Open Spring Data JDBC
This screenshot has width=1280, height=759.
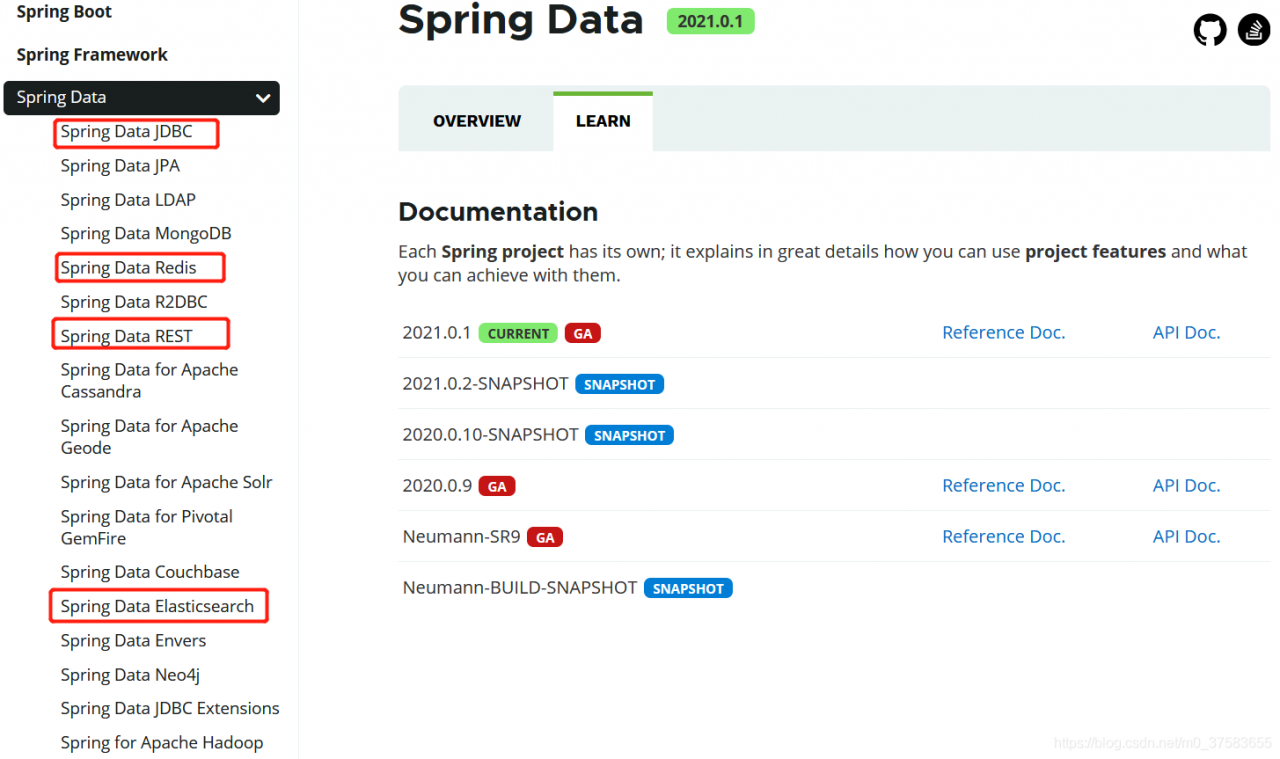126,132
